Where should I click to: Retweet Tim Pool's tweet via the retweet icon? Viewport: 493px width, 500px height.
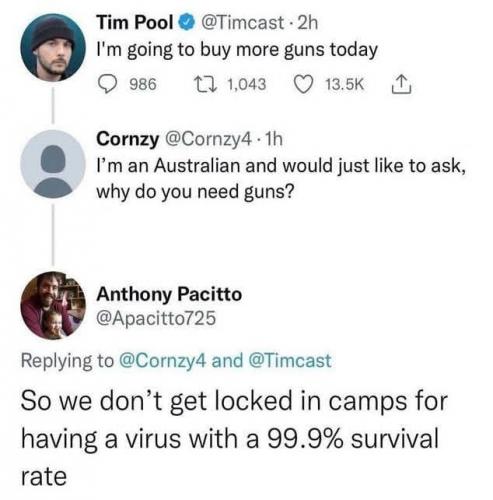pos(205,84)
